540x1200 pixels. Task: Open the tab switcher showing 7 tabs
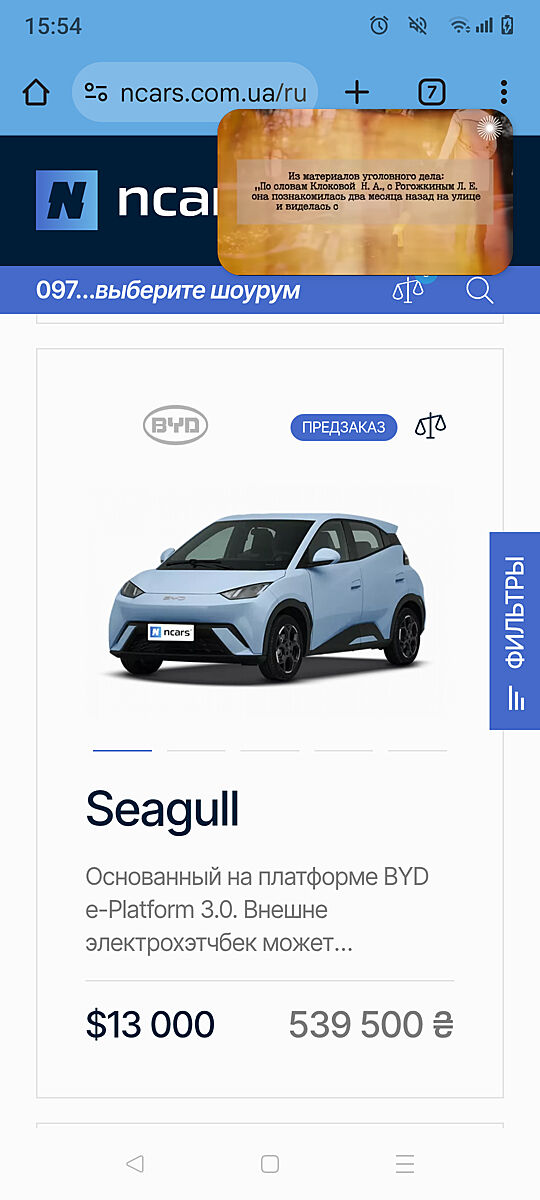coord(430,93)
